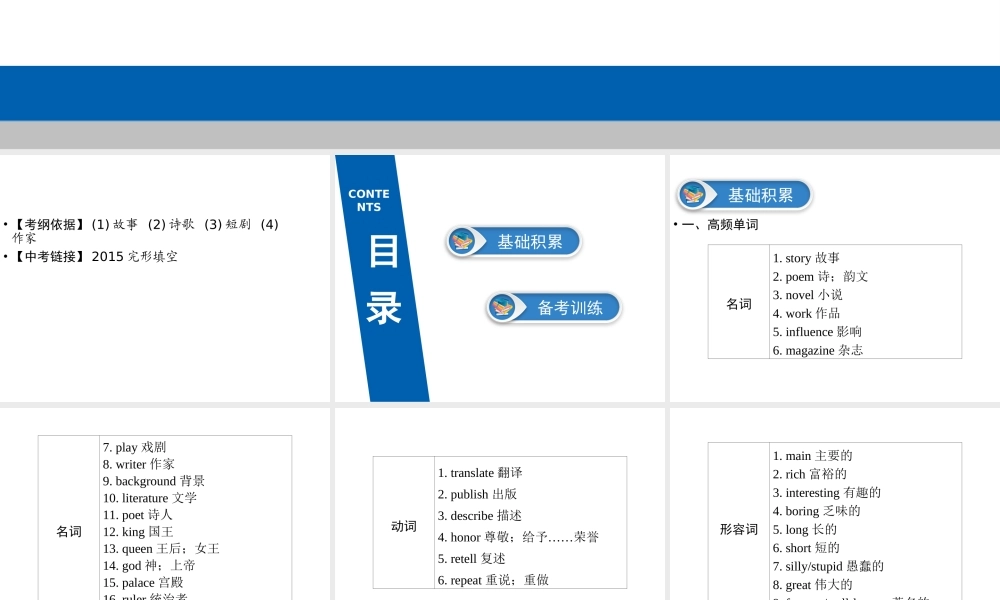
Task: Click book icon in 基础积累 header above 高频单词
Action: pyautogui.click(x=693, y=194)
